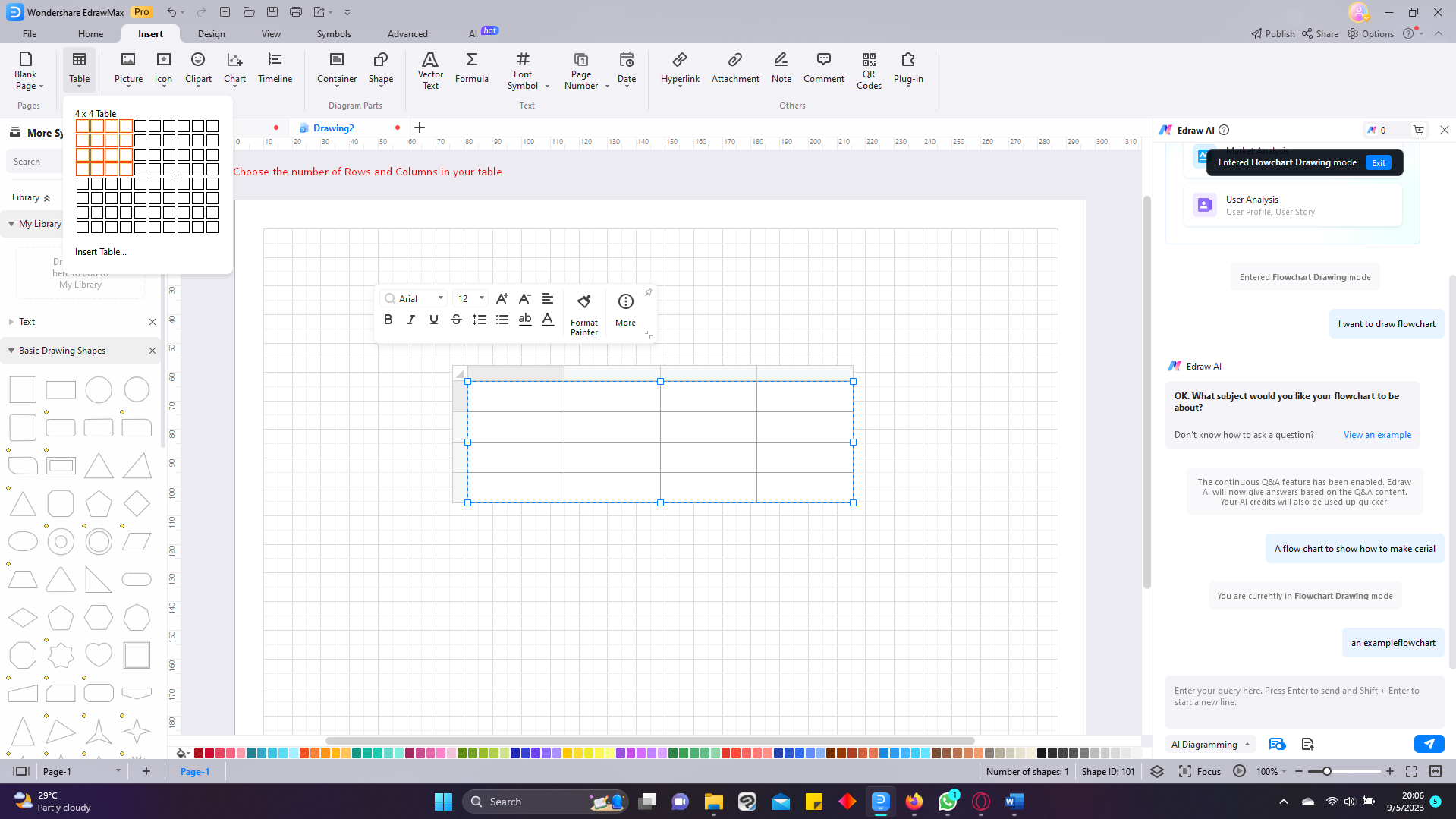The image size is (1456, 819).
Task: Apply Italic in floating toolbar
Action: click(411, 320)
